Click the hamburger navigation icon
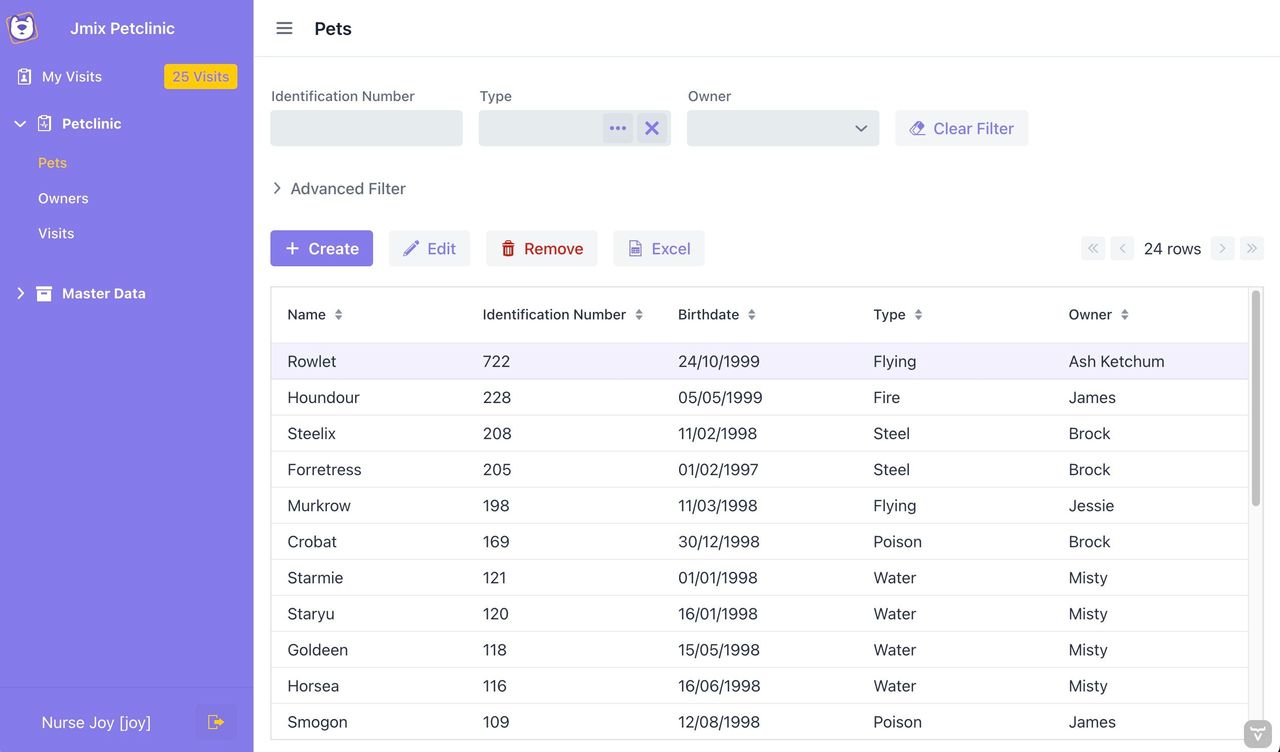Viewport: 1280px width, 752px height. 284,28
